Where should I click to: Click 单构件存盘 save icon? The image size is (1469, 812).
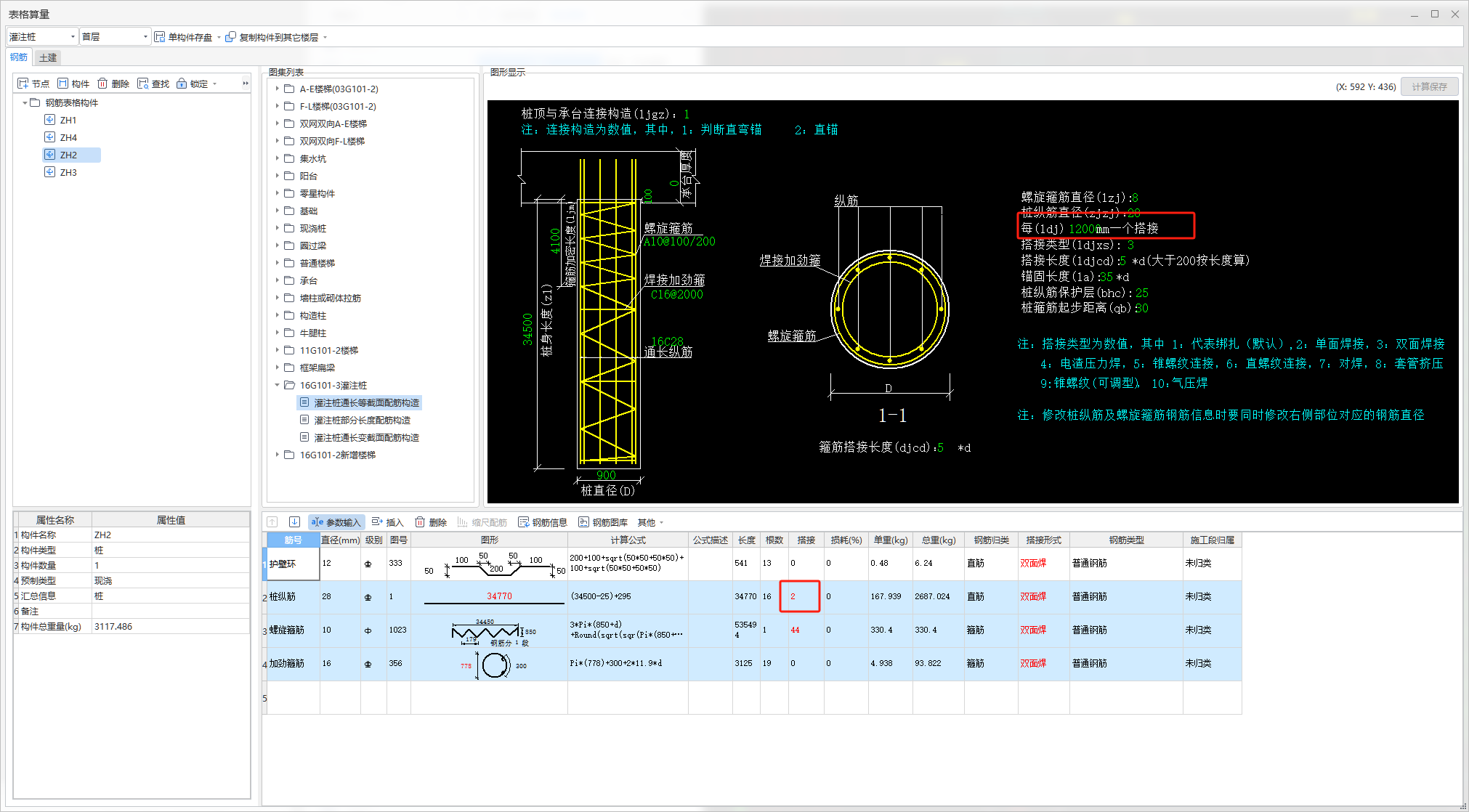(160, 36)
